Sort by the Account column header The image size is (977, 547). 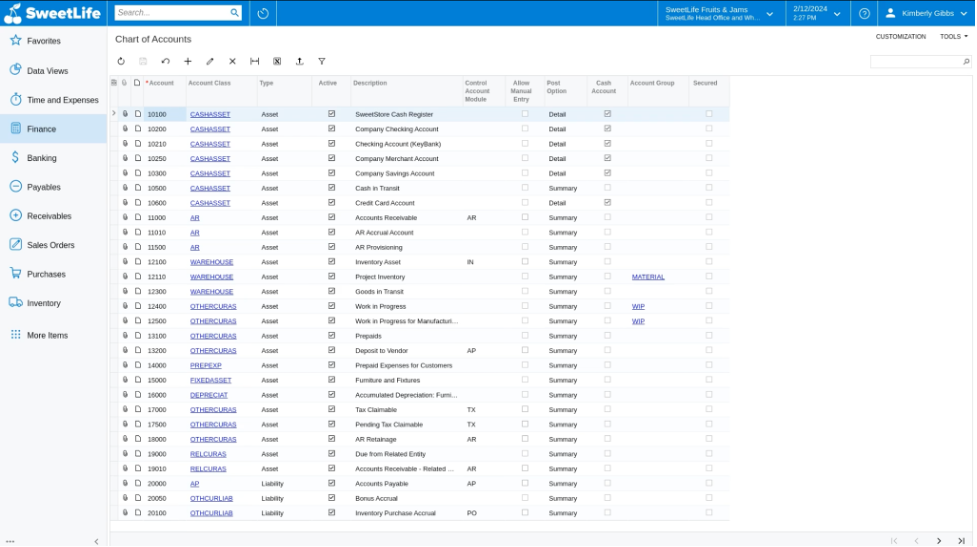162,83
